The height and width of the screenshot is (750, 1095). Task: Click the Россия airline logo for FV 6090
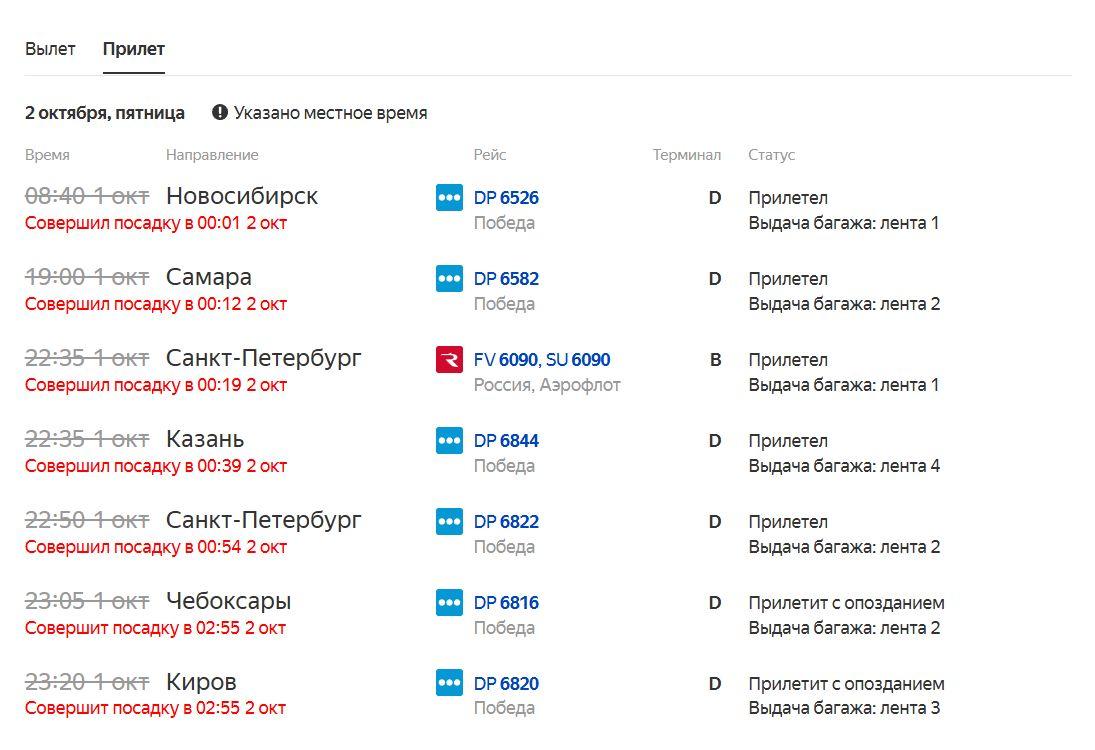tap(449, 360)
